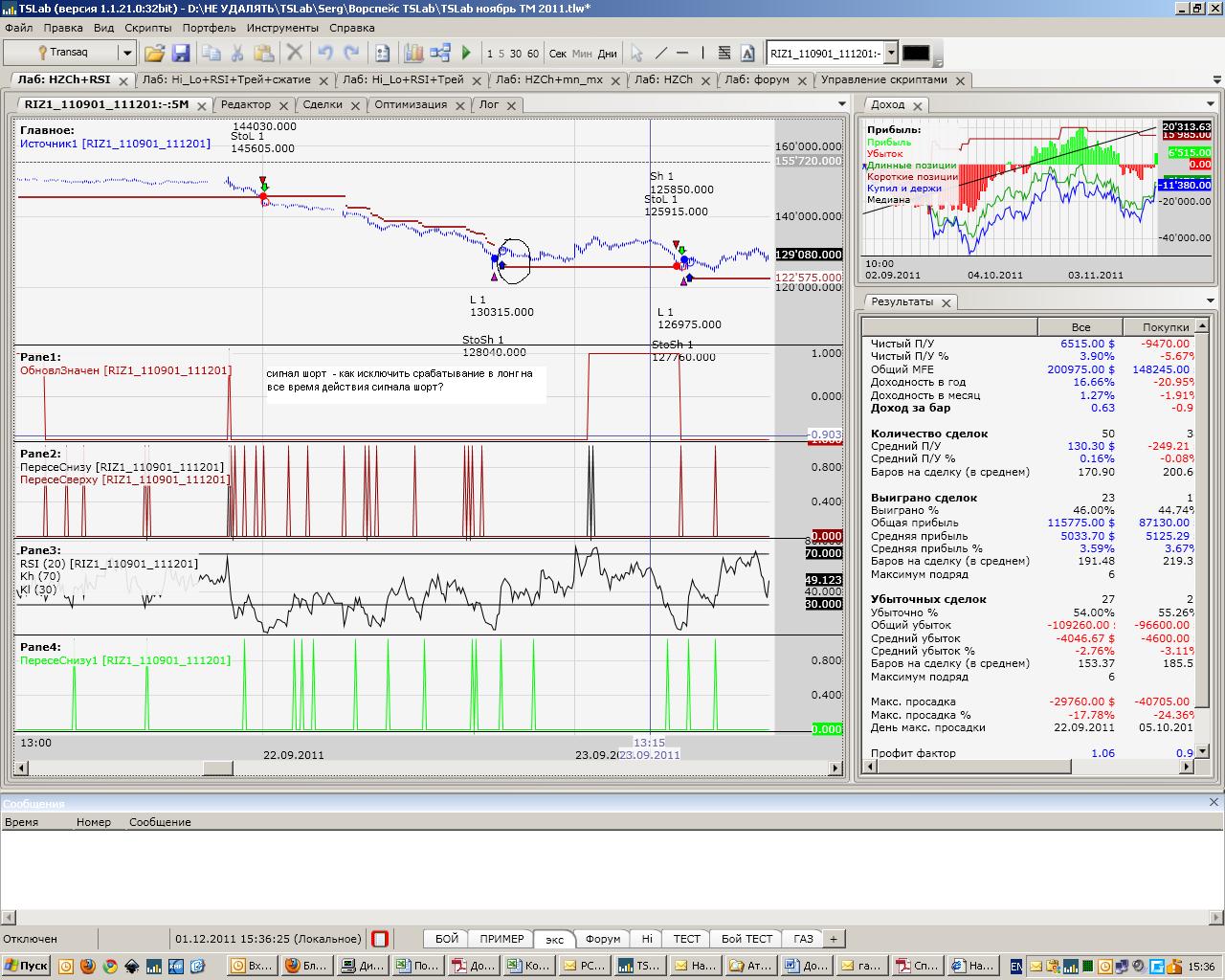Click the bar chart toolbar icon
This screenshot has width=1225, height=980.
(413, 54)
